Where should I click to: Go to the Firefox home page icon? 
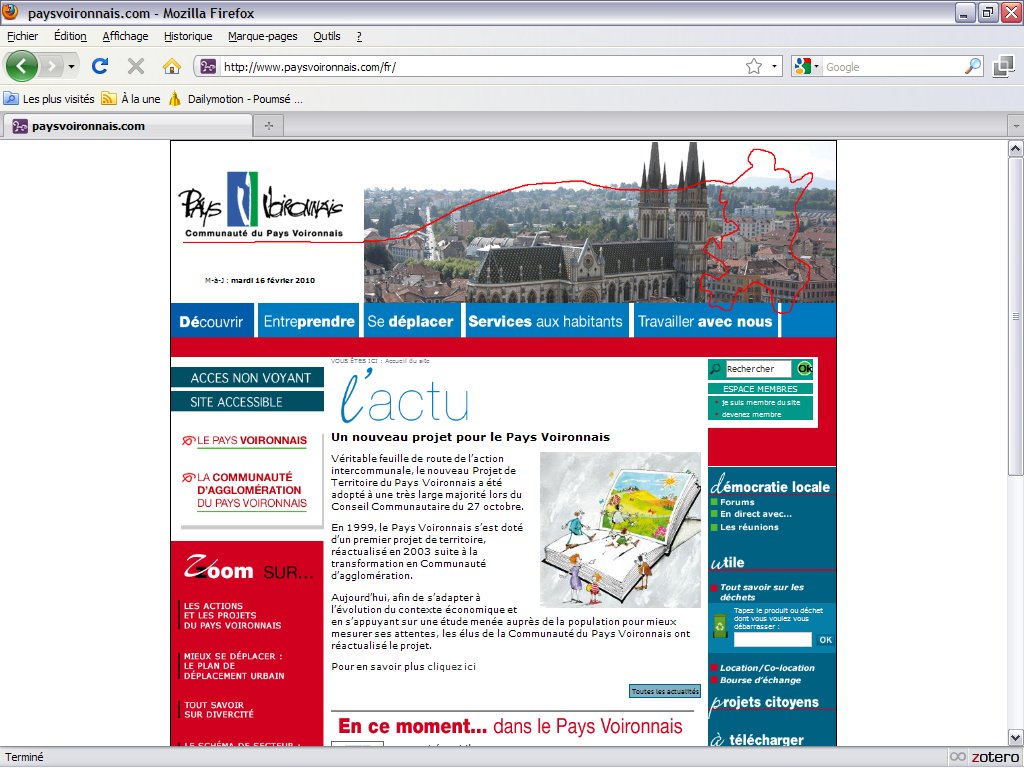tap(172, 67)
